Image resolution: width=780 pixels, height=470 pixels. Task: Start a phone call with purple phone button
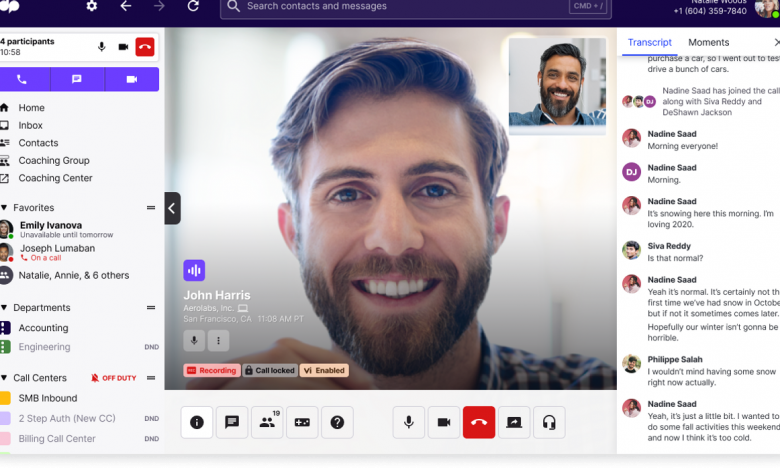click(x=22, y=79)
